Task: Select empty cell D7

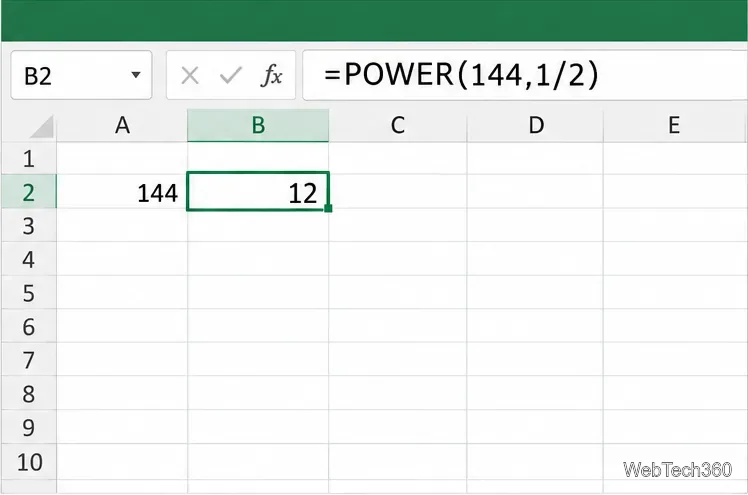Action: [535, 360]
